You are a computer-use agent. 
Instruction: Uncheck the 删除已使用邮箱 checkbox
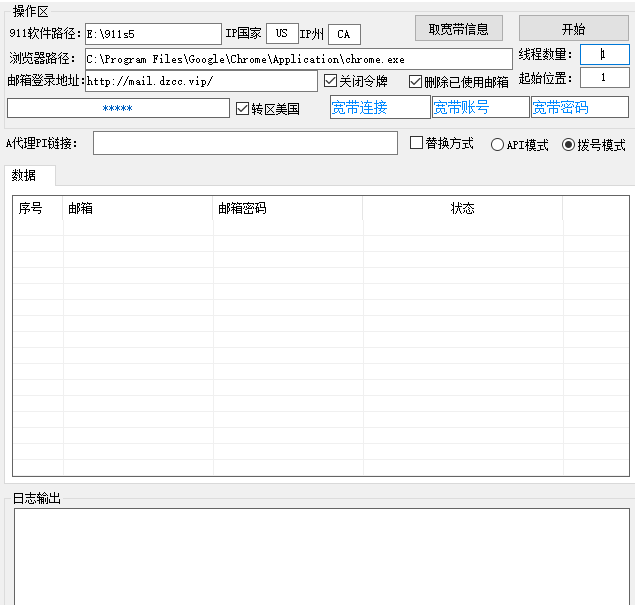coord(416,82)
